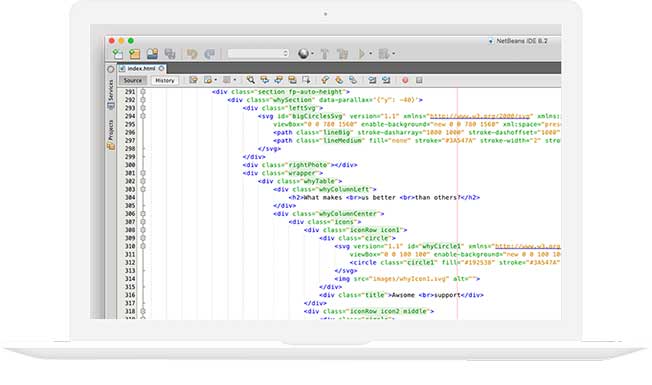Click the Save All toolbar icon
Image resolution: width=652 pixels, height=385 pixels.
pyautogui.click(x=170, y=54)
